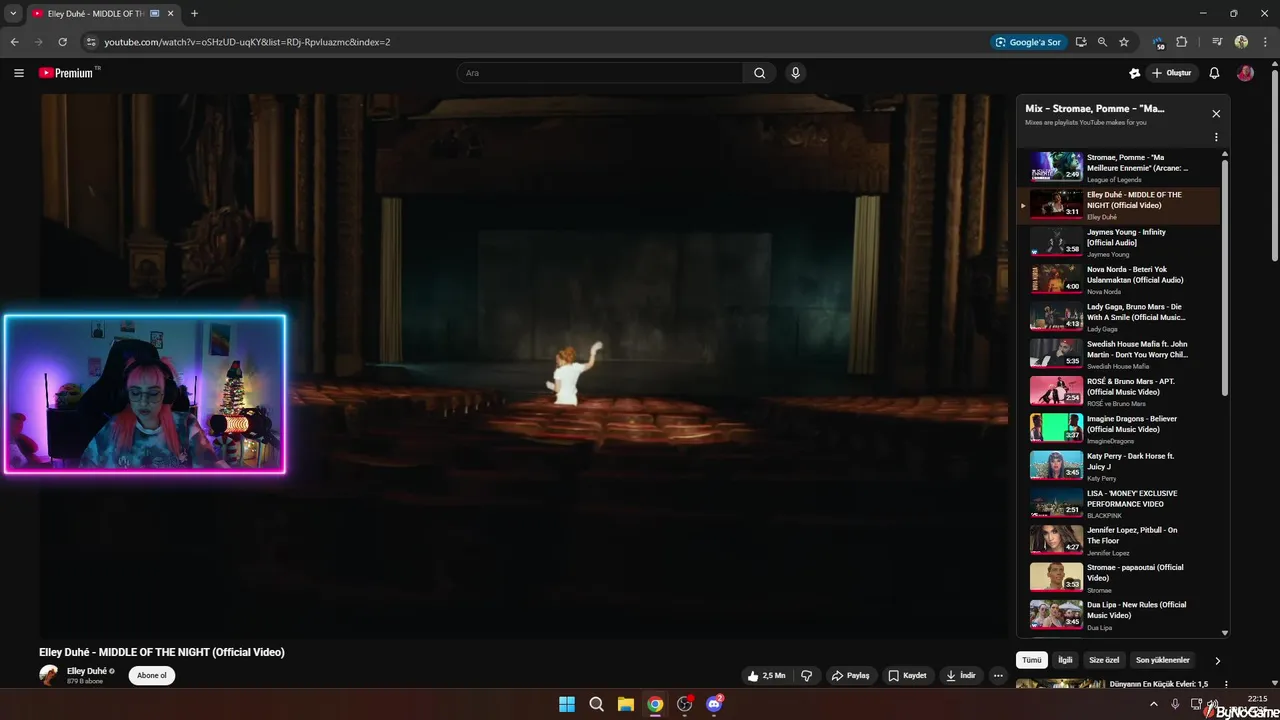Screen dimensions: 1280x720
Task: Bookmark this page with the star
Action: pyautogui.click(x=1124, y=42)
